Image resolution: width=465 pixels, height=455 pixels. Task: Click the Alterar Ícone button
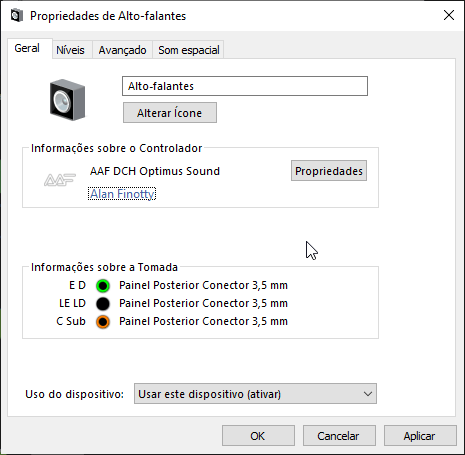click(x=170, y=113)
